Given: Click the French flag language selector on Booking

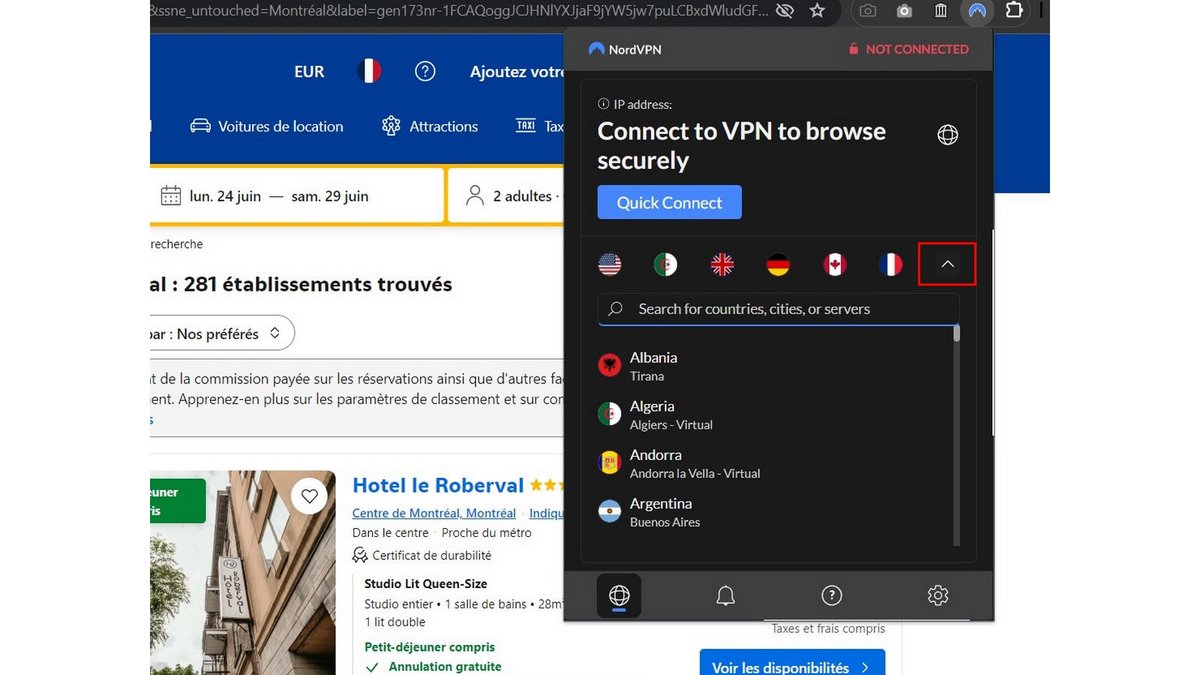Looking at the screenshot, I should [369, 71].
